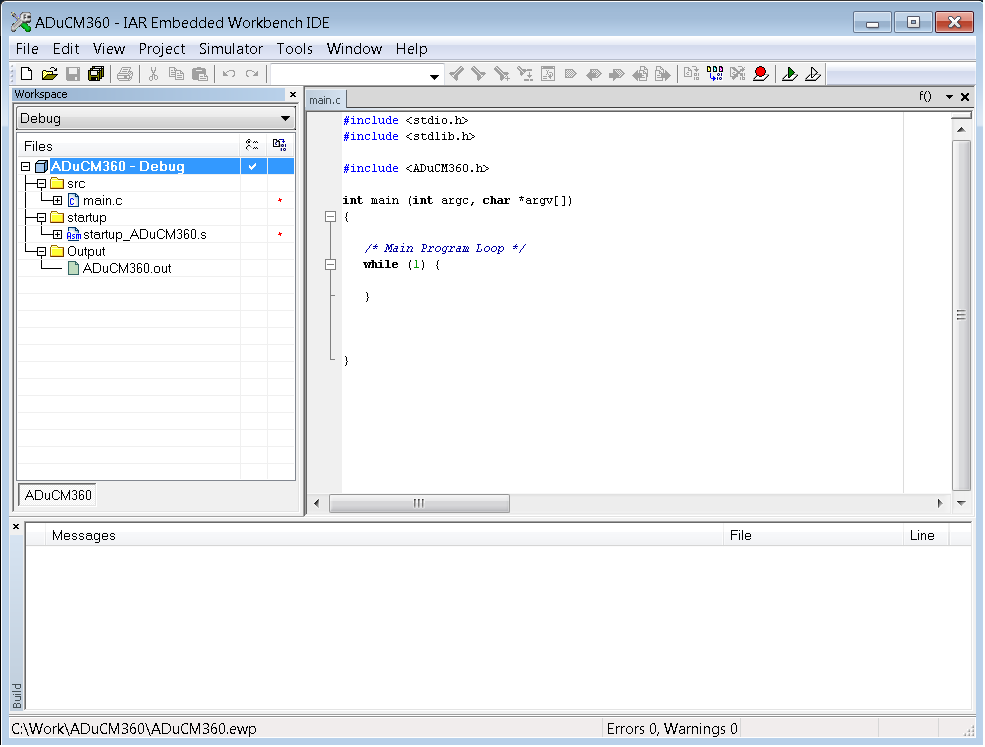Image resolution: width=985 pixels, height=747 pixels.
Task: Click inside the quick search input field
Action: [x=349, y=75]
